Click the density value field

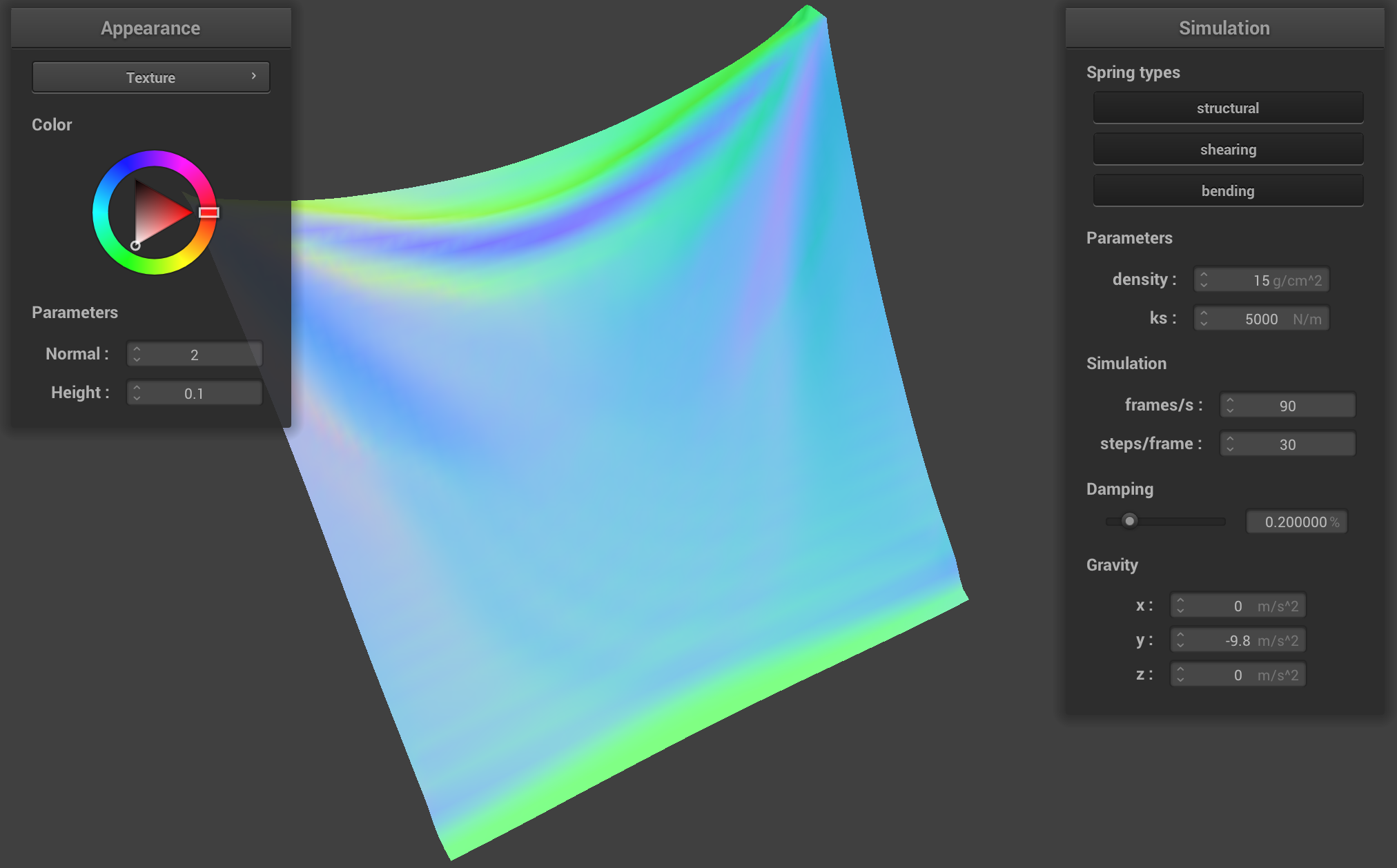coord(1262,280)
